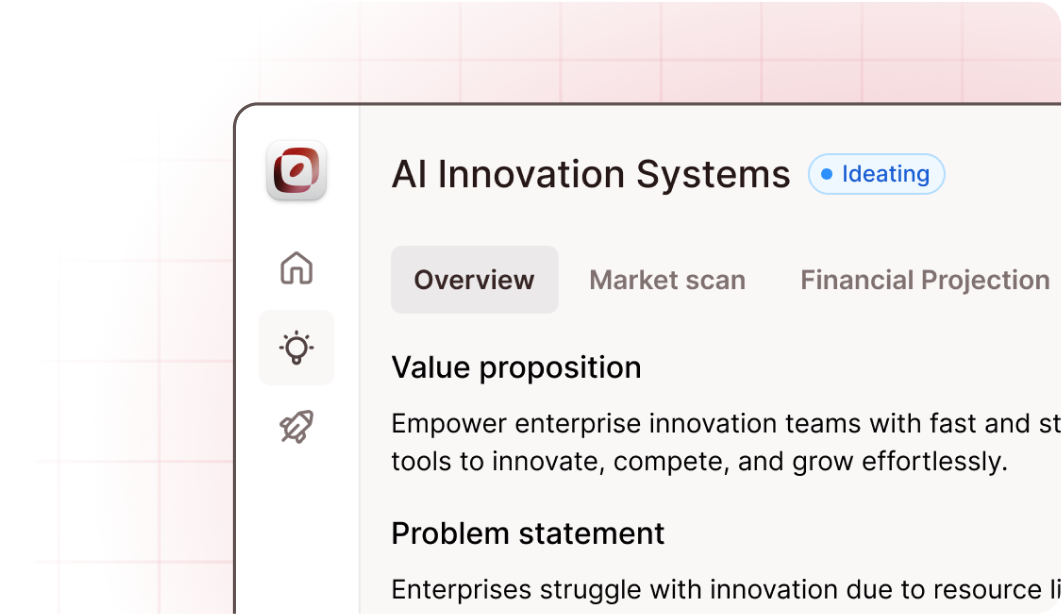Click the empty sidebar area below the rocket
This screenshot has height=616, width=1064.
[296, 530]
